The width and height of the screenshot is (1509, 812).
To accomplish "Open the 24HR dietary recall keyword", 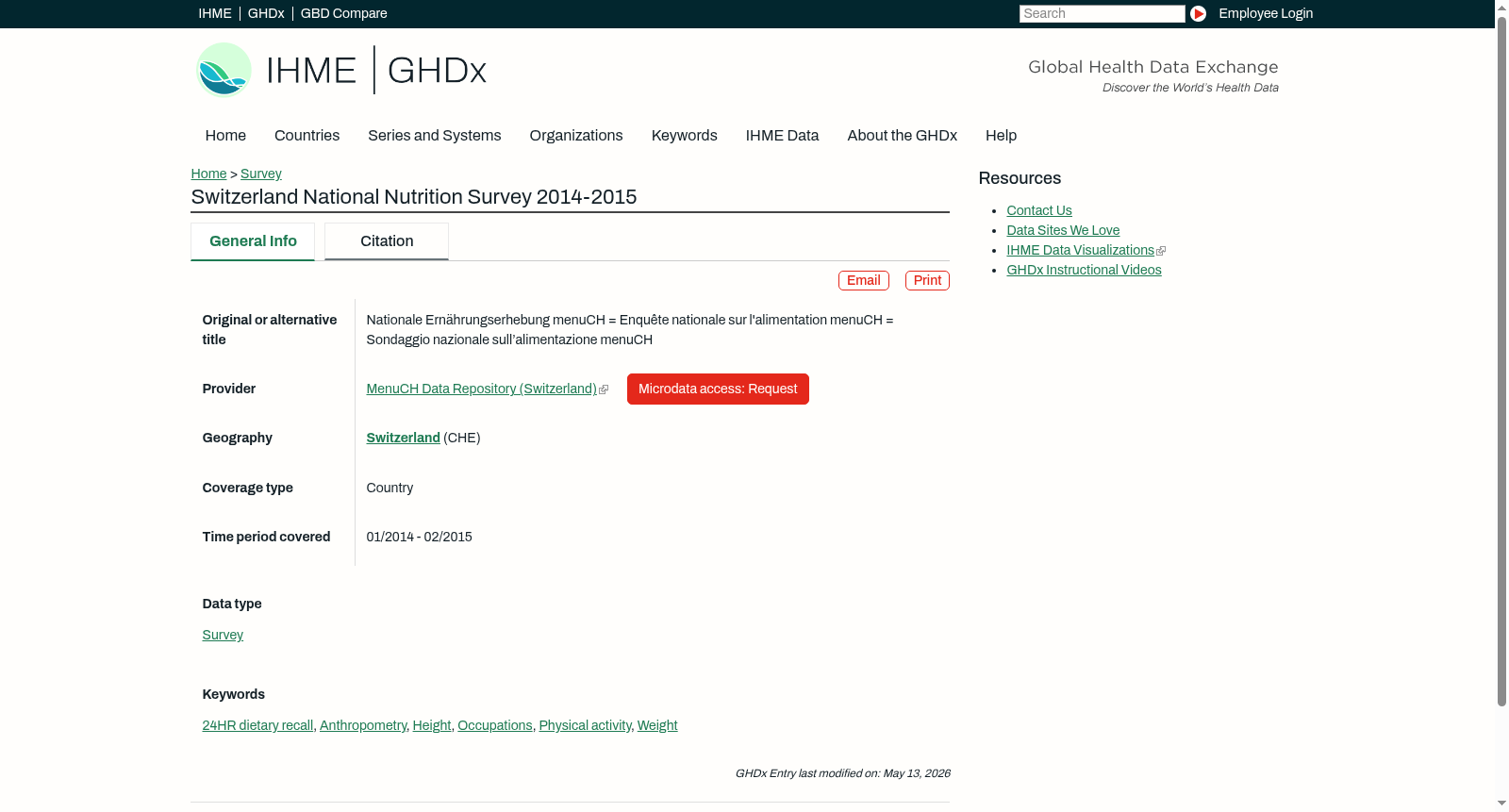I will coord(257,725).
